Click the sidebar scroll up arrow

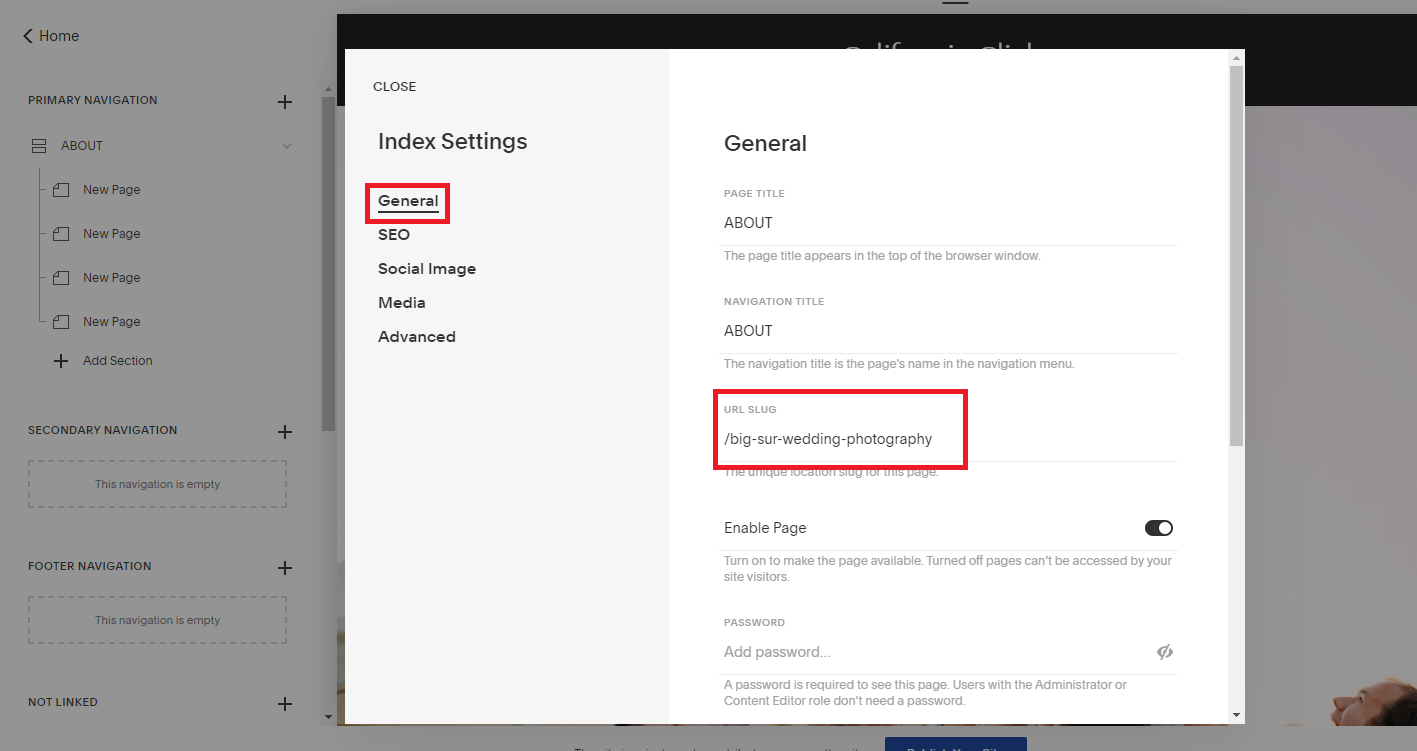(x=328, y=90)
